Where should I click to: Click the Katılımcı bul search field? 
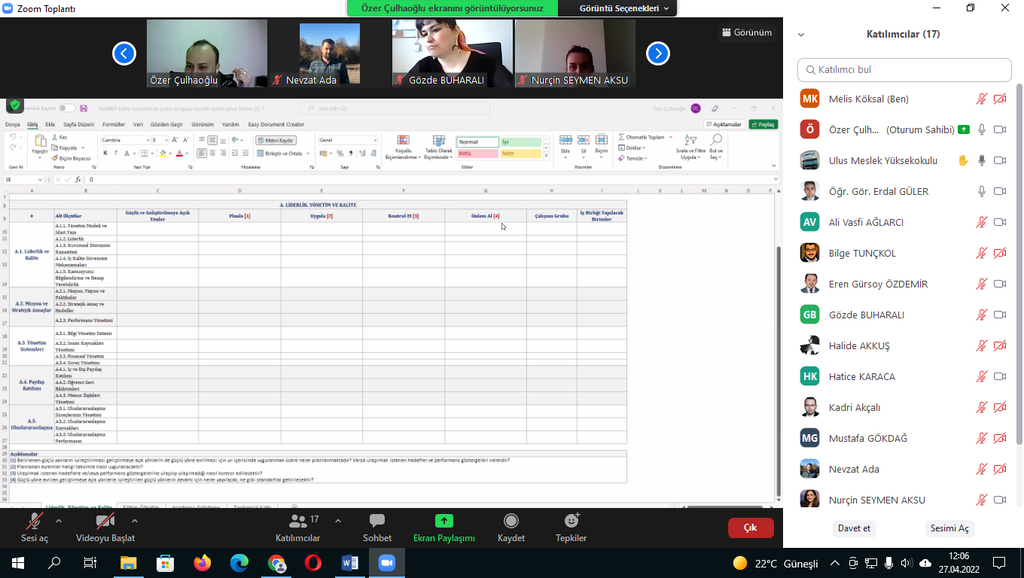(x=904, y=69)
